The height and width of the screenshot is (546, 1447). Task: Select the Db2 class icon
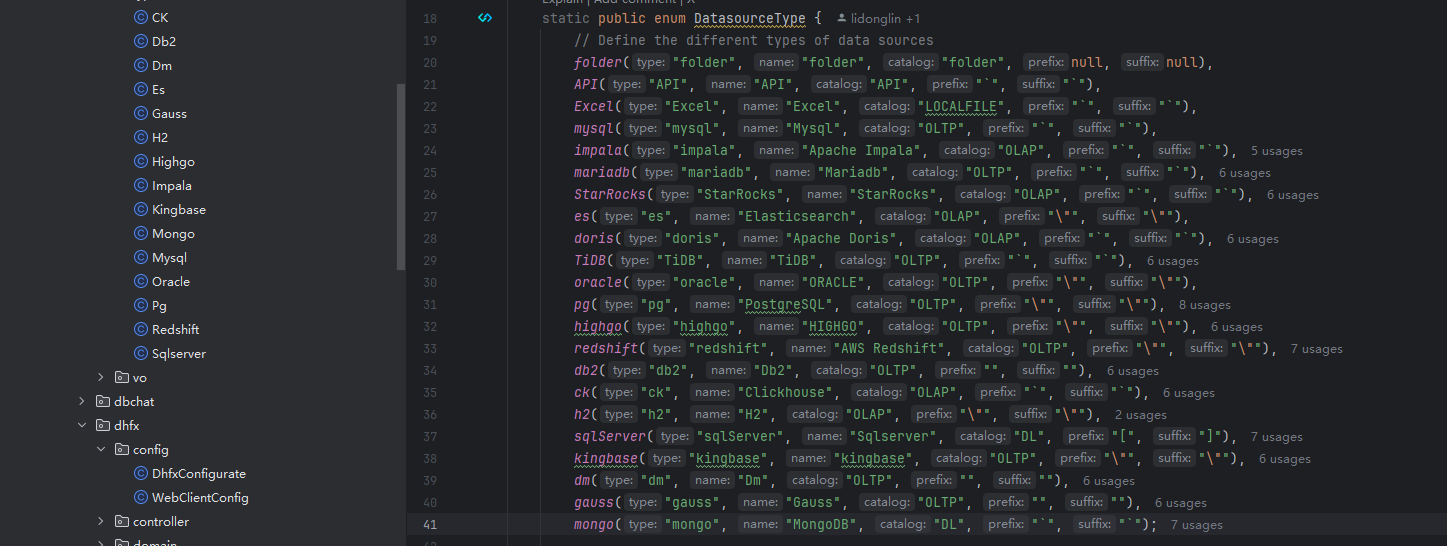pyautogui.click(x=141, y=41)
